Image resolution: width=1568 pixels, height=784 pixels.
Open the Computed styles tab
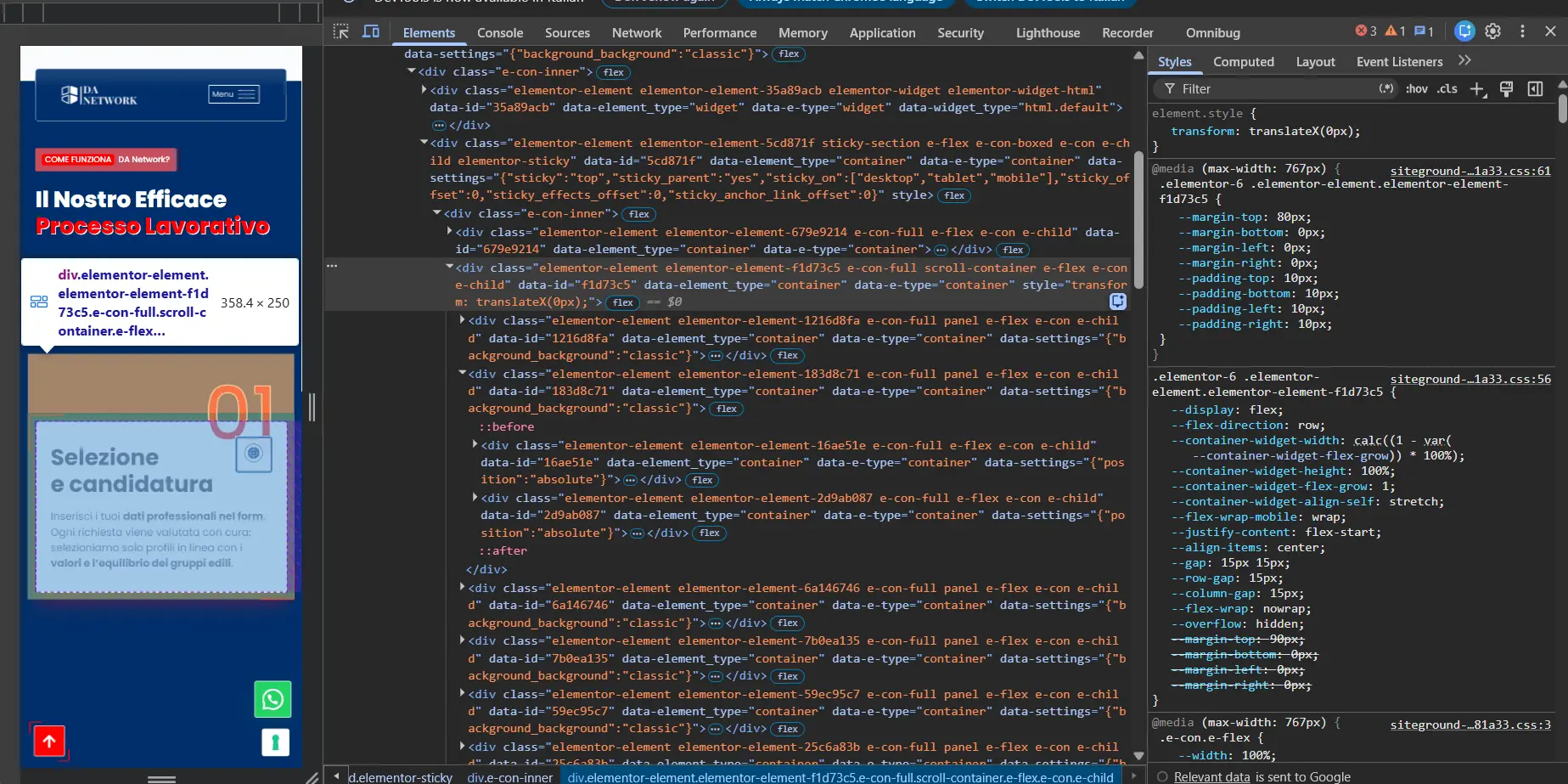(x=1244, y=61)
